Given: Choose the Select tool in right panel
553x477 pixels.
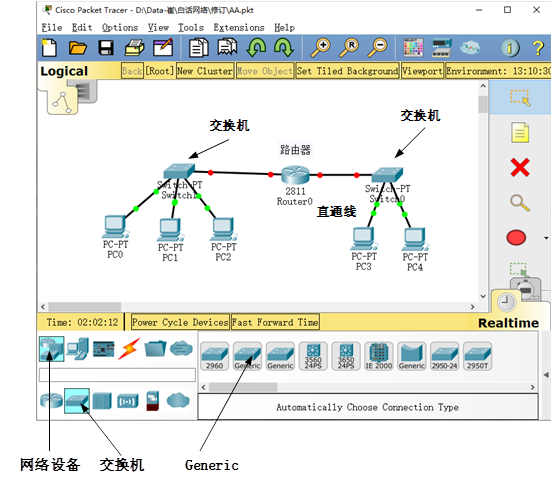Looking at the screenshot, I should click(x=520, y=97).
